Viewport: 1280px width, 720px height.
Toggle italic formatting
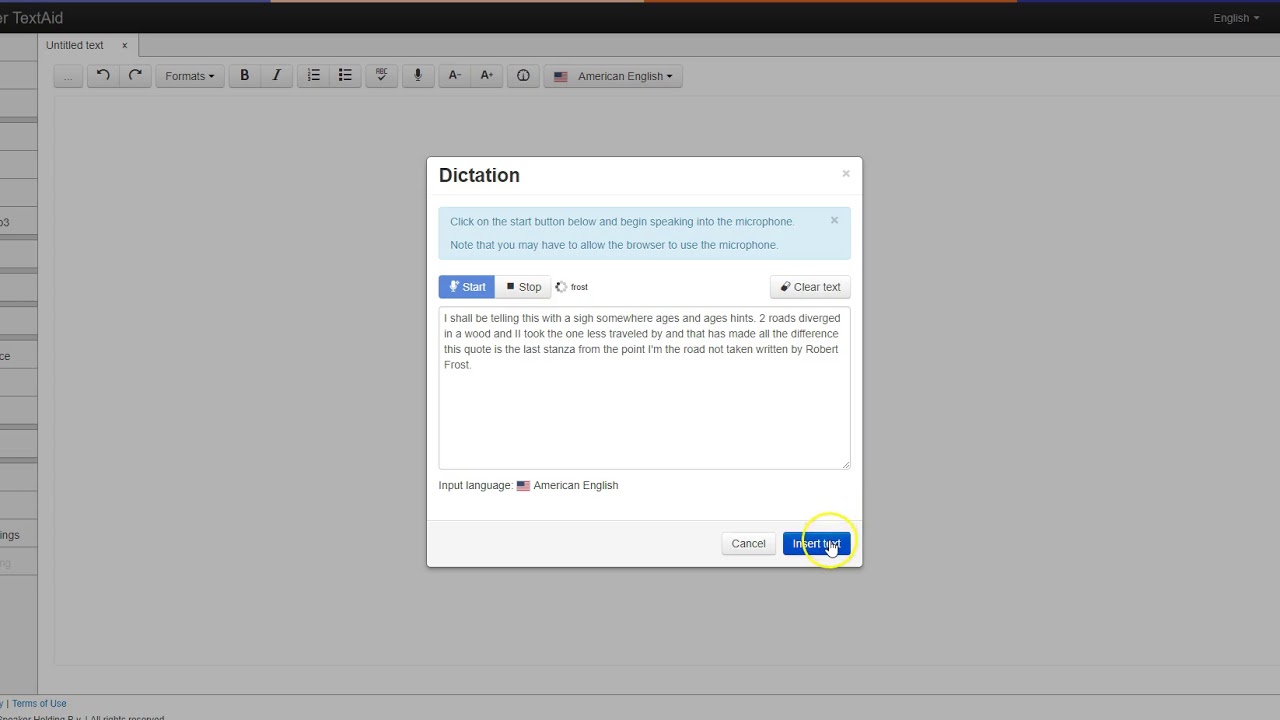point(276,76)
